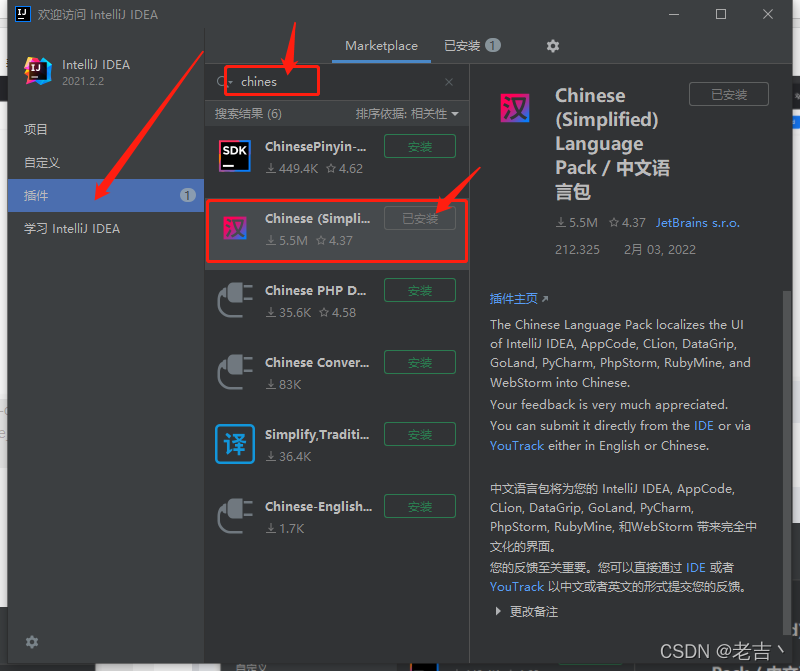The image size is (800, 671).
Task: Select 插件 in the sidebar
Action: [x=106, y=195]
